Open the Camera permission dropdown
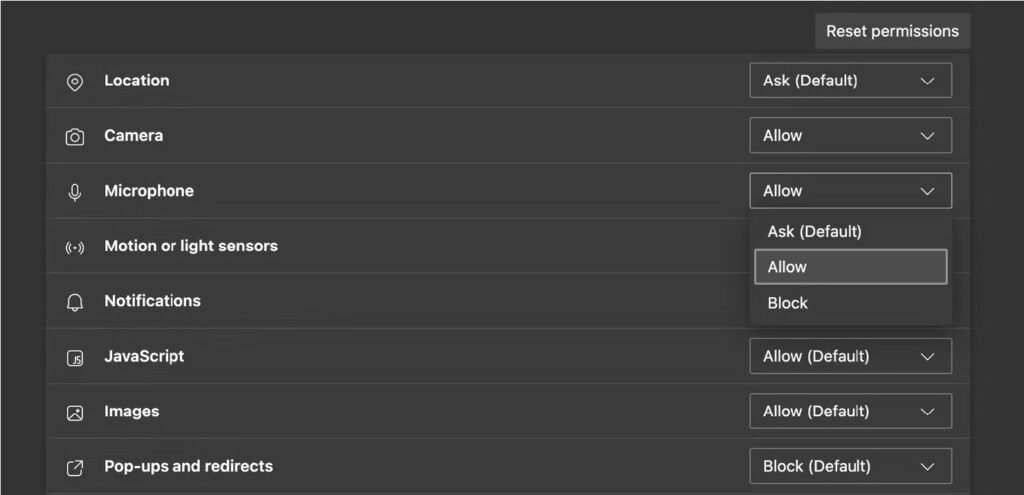The width and height of the screenshot is (1024, 495). pyautogui.click(x=850, y=135)
